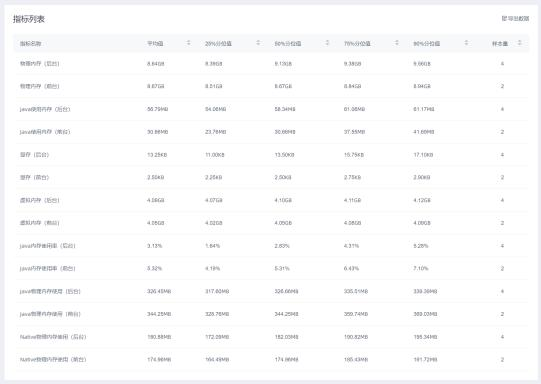The image size is (541, 384).
Task: Select the Java使用内存（后台）row name
Action: [45, 109]
